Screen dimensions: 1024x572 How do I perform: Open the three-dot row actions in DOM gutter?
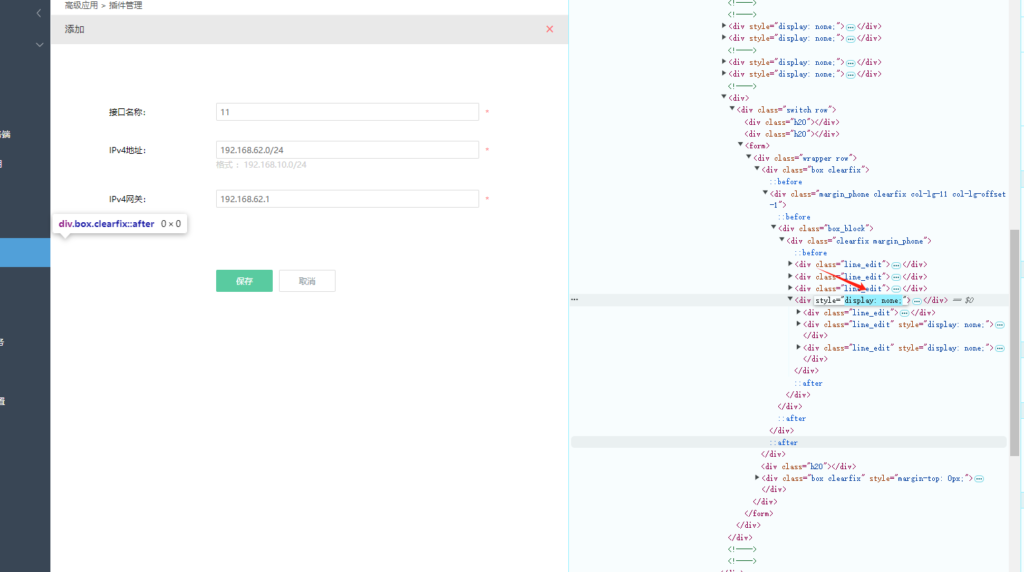575,300
